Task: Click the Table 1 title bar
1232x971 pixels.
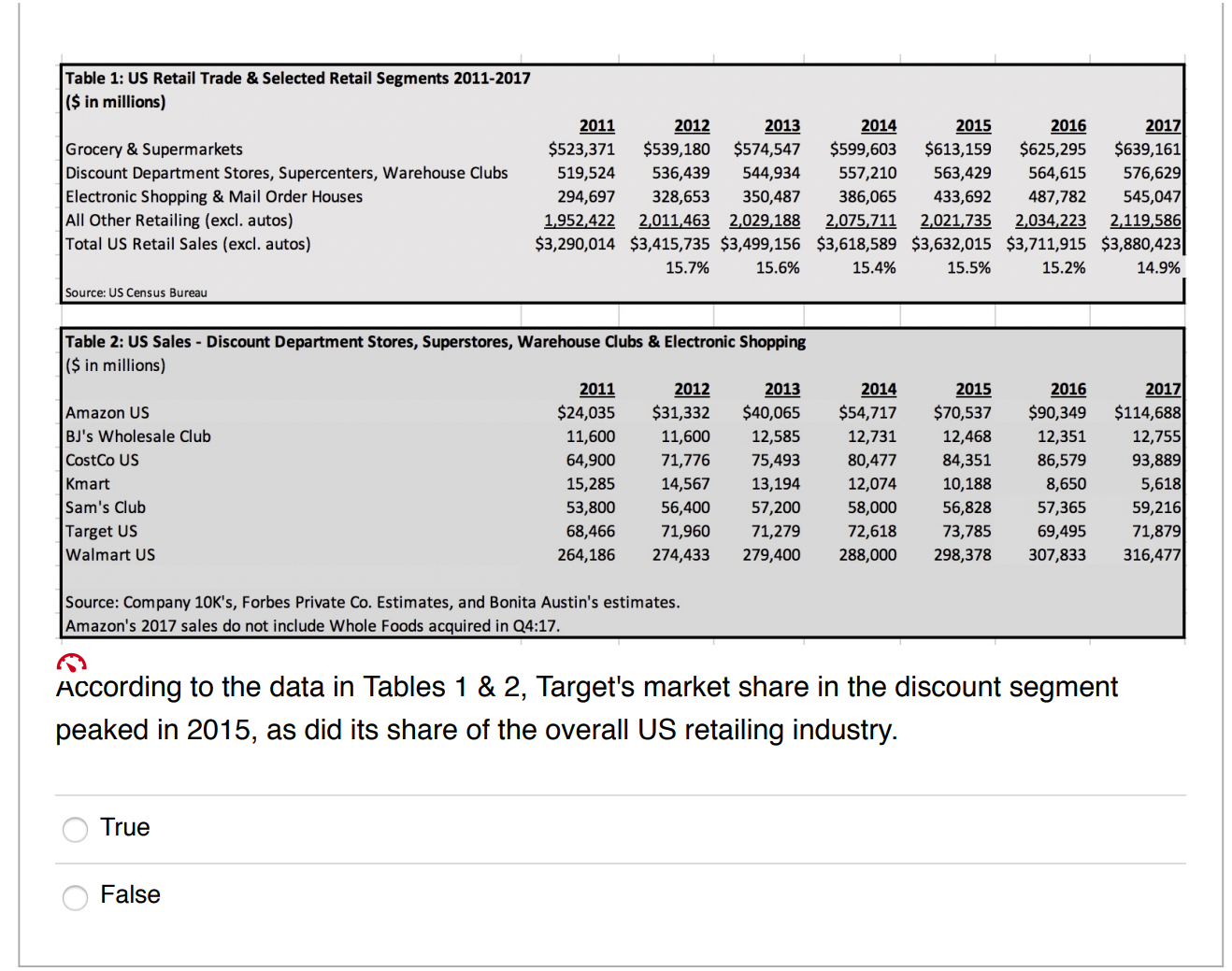Action: [x=296, y=79]
